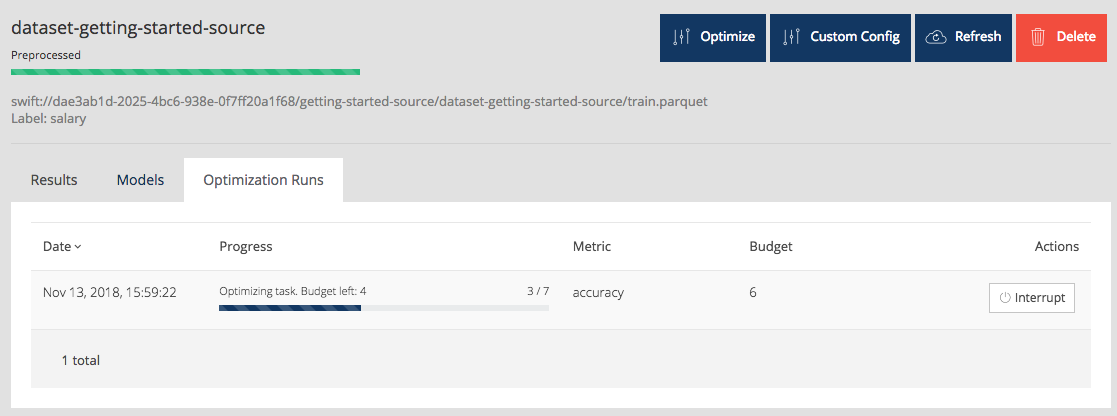Click the accuracy metric cell
Viewport: 1117px width, 416px height.
[x=598, y=292]
